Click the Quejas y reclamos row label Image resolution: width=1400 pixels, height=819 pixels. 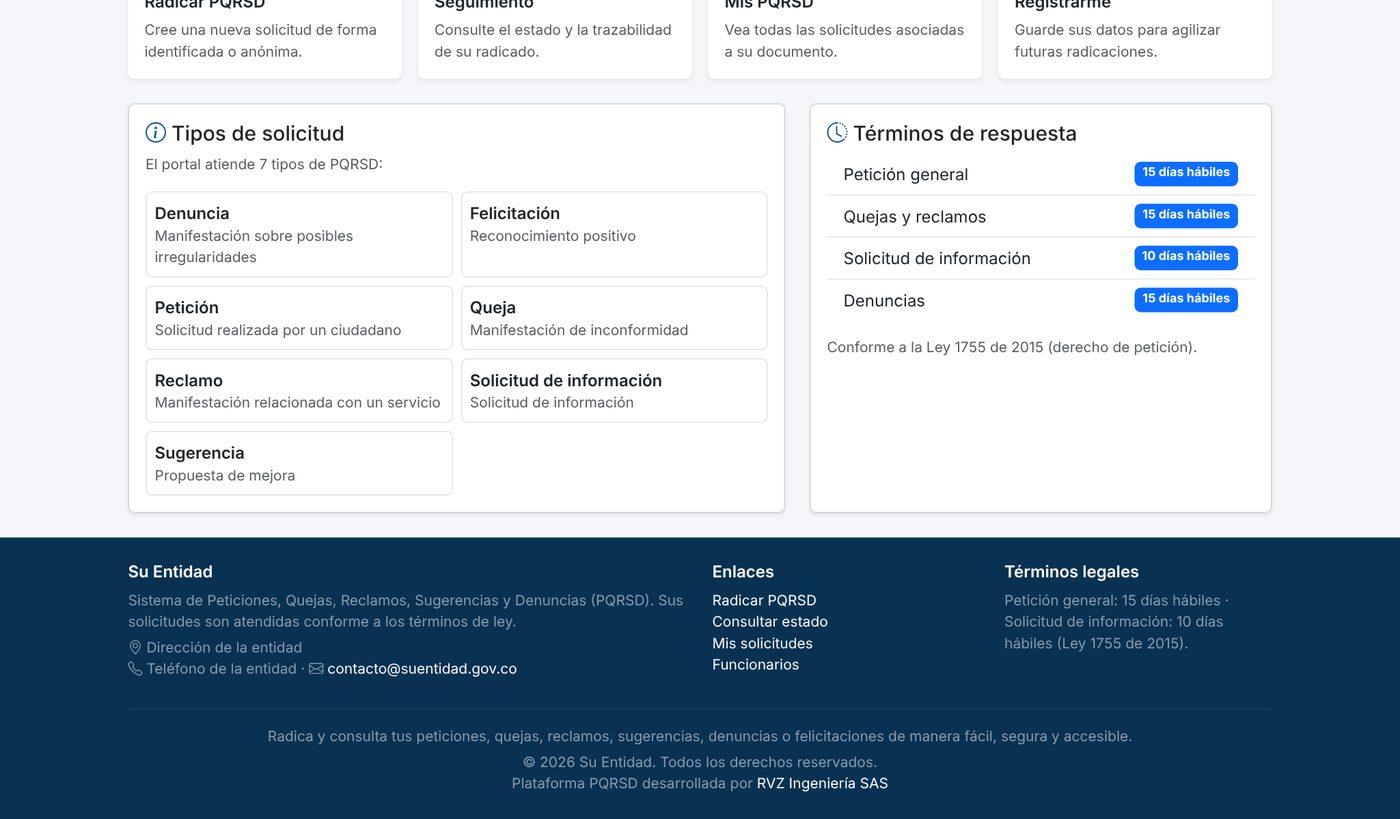(x=915, y=217)
